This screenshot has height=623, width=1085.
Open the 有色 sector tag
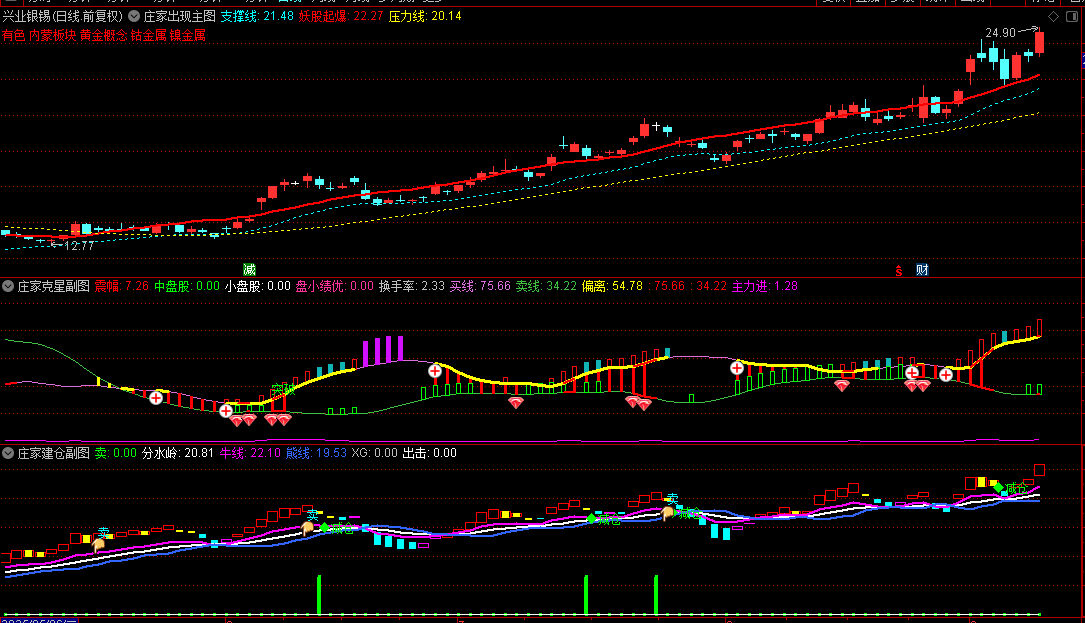tap(14, 35)
